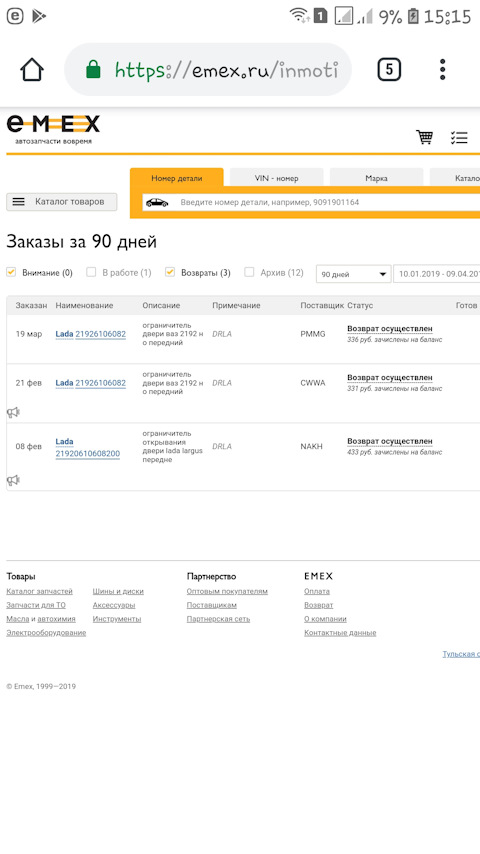Click supplier code PMMG
The width and height of the screenshot is (480, 854).
(x=313, y=334)
